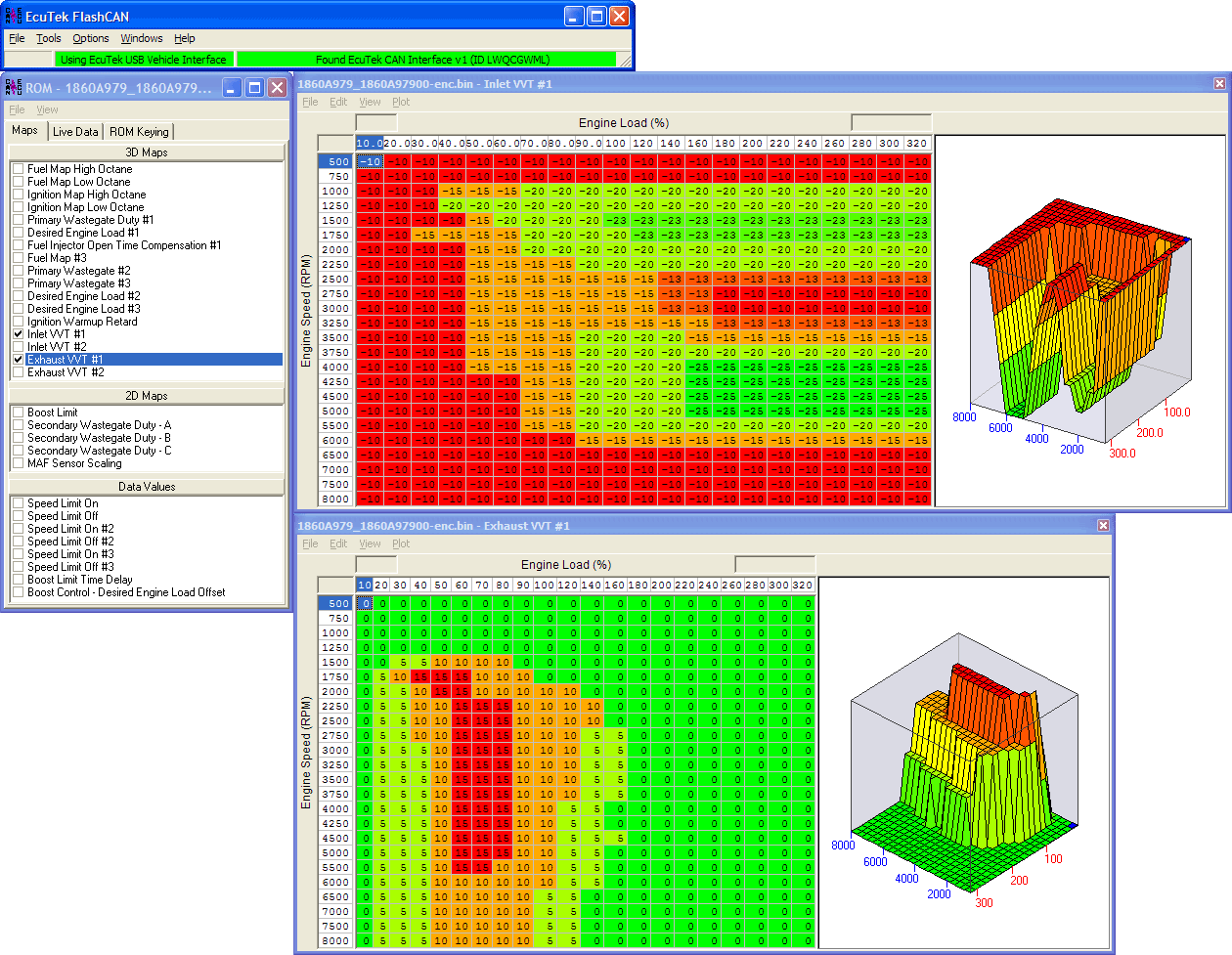Screen dimensions: 1232x955
Task: Enable the Fuel Map Low Octane checkbox
Action: [x=19, y=182]
